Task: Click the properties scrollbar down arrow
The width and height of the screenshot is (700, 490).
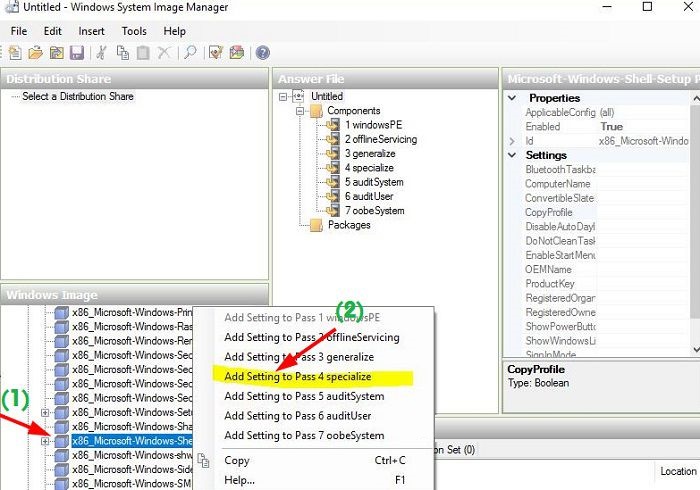Action: pyautogui.click(x=696, y=349)
